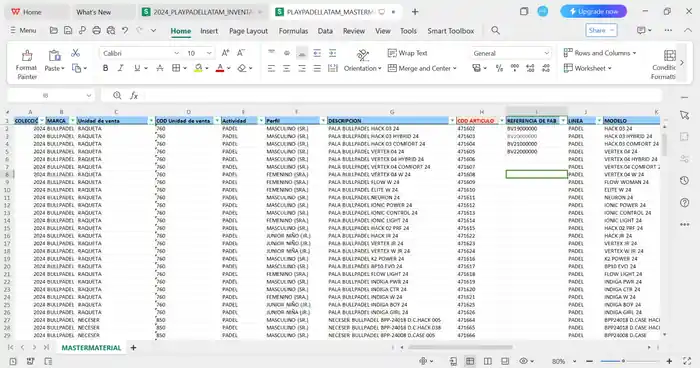Open the font size dropdown showing 10
The image size is (700, 368).
click(209, 53)
